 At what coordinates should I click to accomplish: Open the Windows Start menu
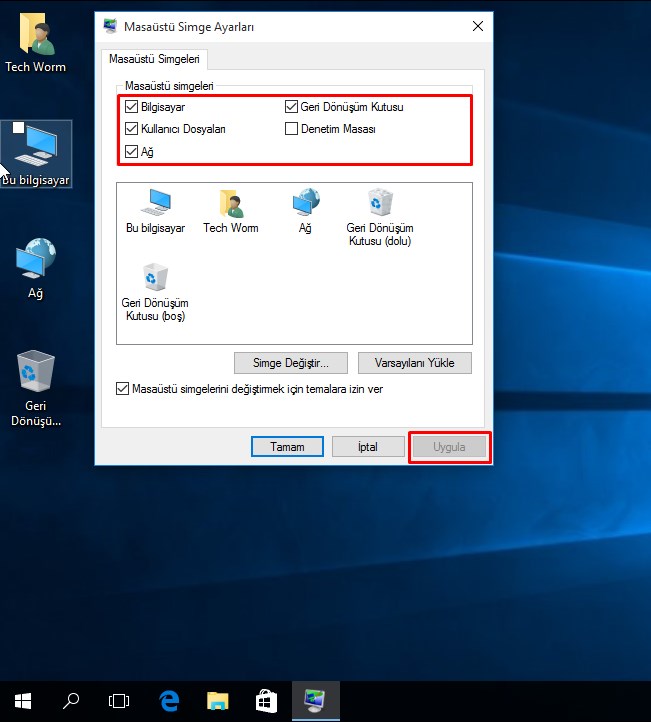[22, 701]
